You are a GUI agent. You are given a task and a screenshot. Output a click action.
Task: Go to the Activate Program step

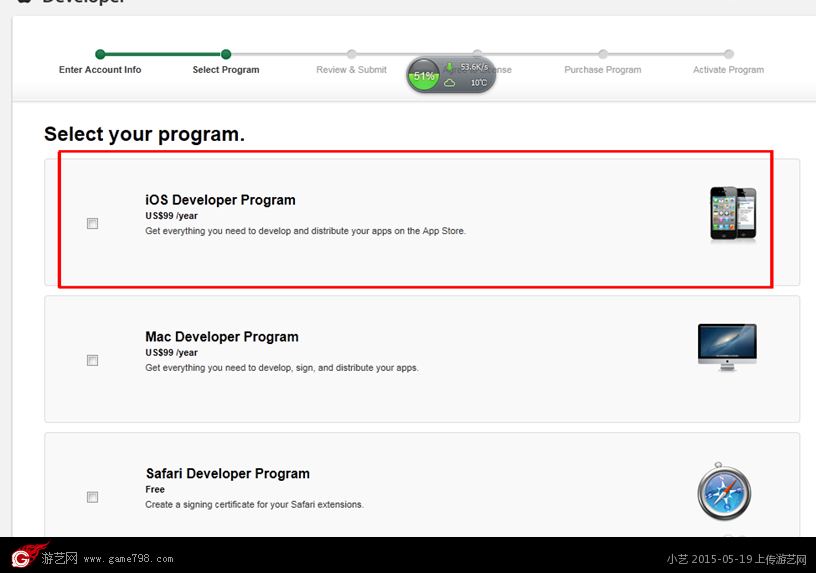click(x=729, y=70)
